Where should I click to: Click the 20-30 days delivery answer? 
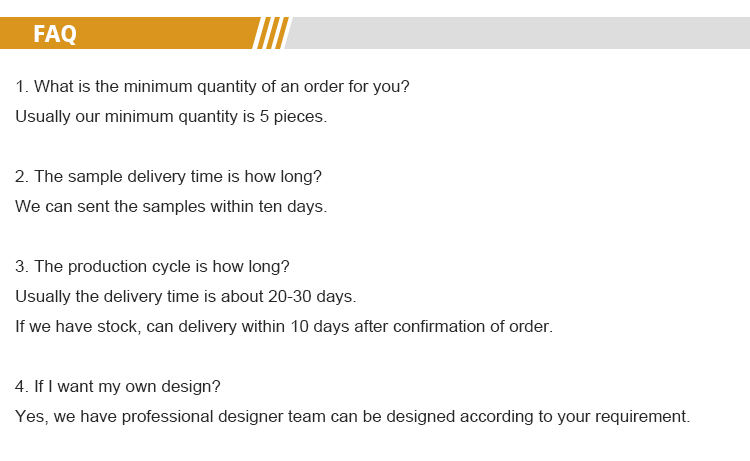pos(185,297)
